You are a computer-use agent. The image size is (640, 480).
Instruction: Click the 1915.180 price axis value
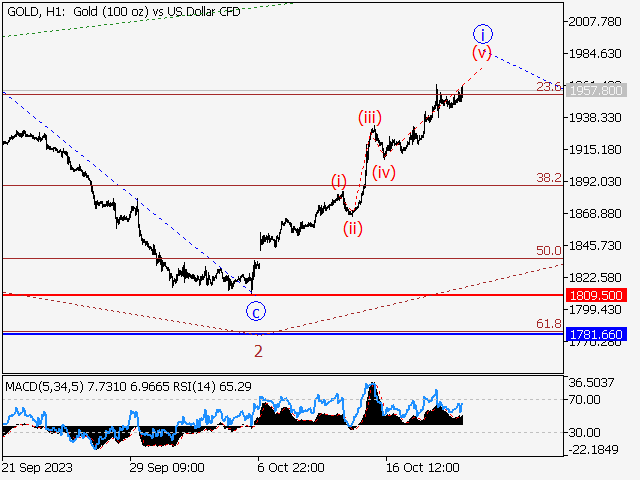pyautogui.click(x=595, y=149)
